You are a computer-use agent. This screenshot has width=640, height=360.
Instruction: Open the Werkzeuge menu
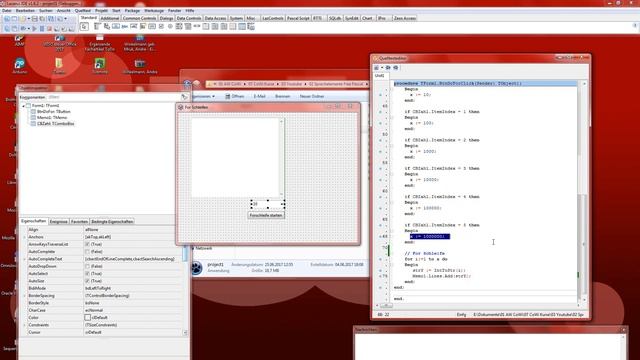pos(154,11)
